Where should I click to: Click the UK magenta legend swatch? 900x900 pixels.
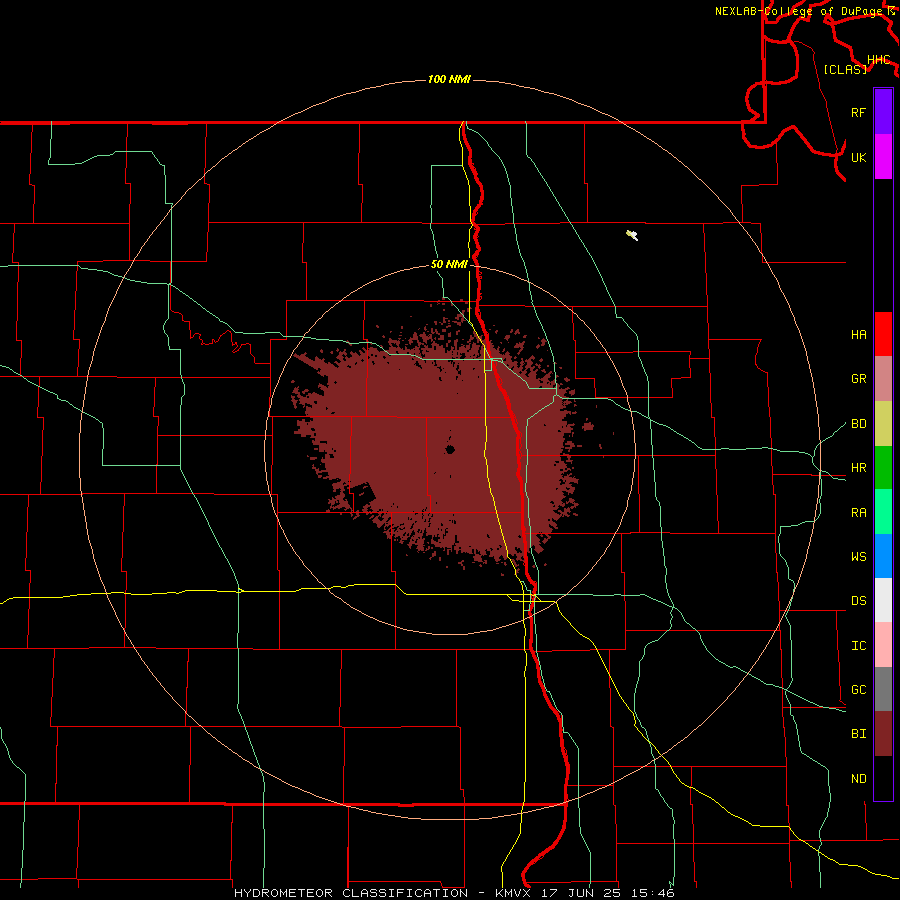point(883,157)
